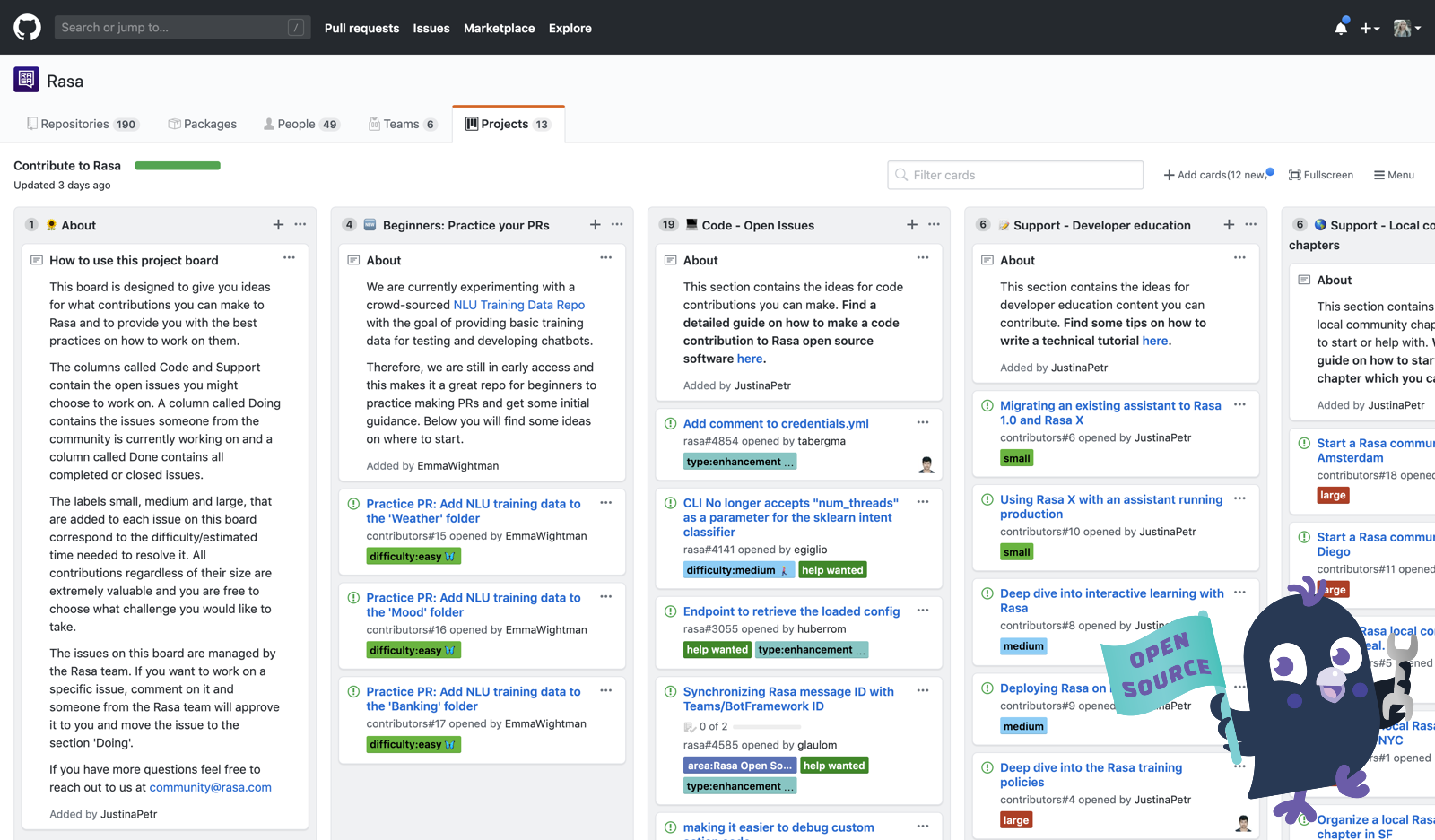Image resolution: width=1435 pixels, height=840 pixels.
Task: Open card menu for Banking folder practice PR
Action: tap(606, 691)
